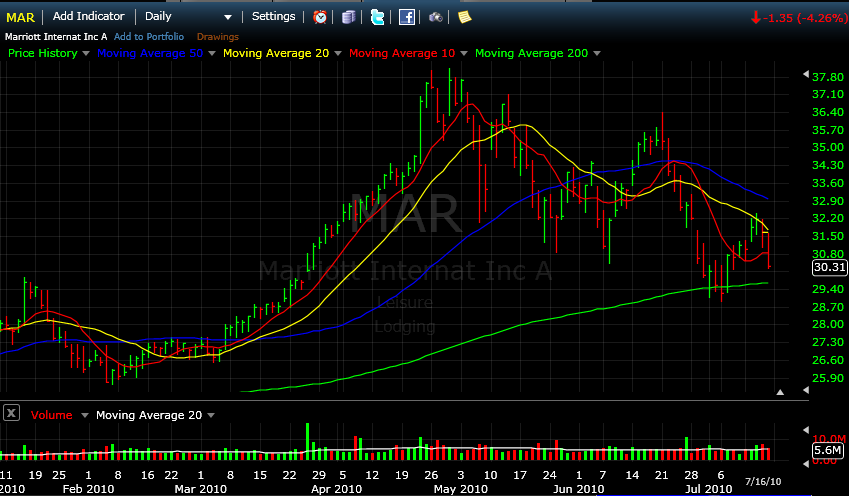Click the Marriott Internat Inc A name
Image resolution: width=849 pixels, height=496 pixels.
56,36
